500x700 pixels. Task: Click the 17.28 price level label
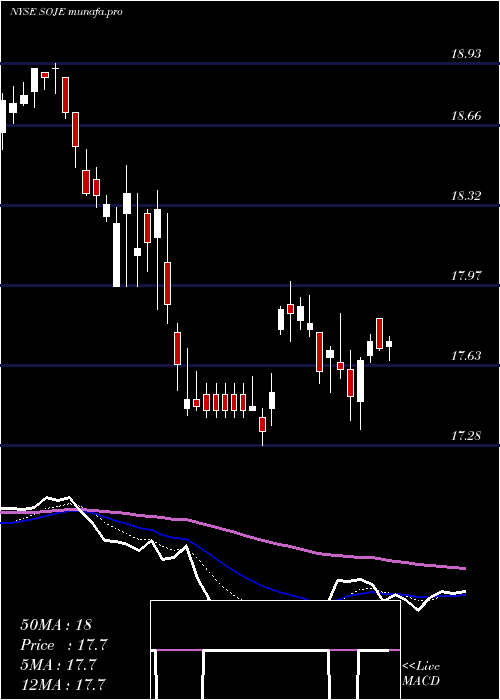[467, 435]
